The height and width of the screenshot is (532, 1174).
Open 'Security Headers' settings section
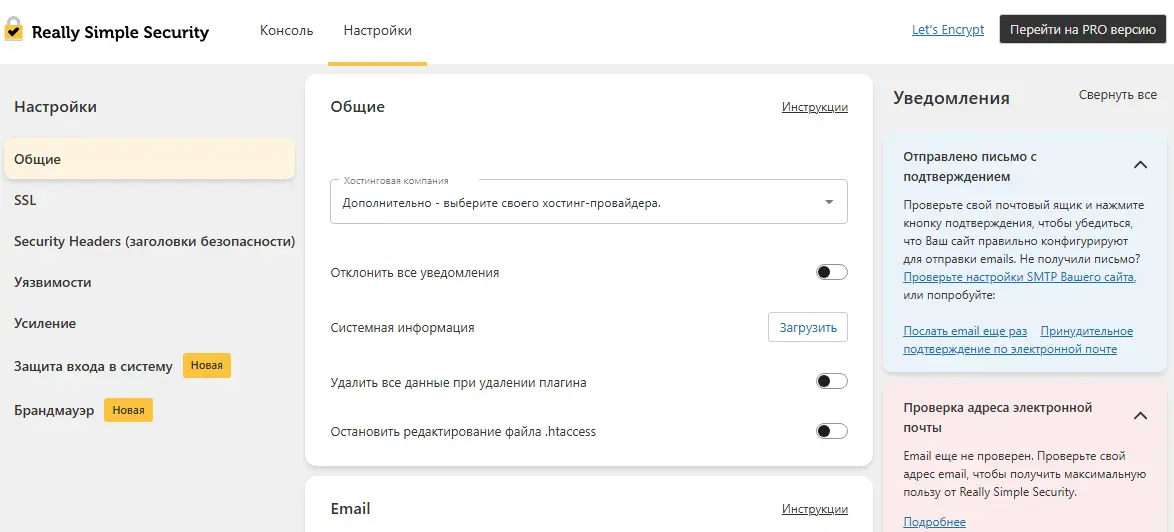(x=154, y=241)
